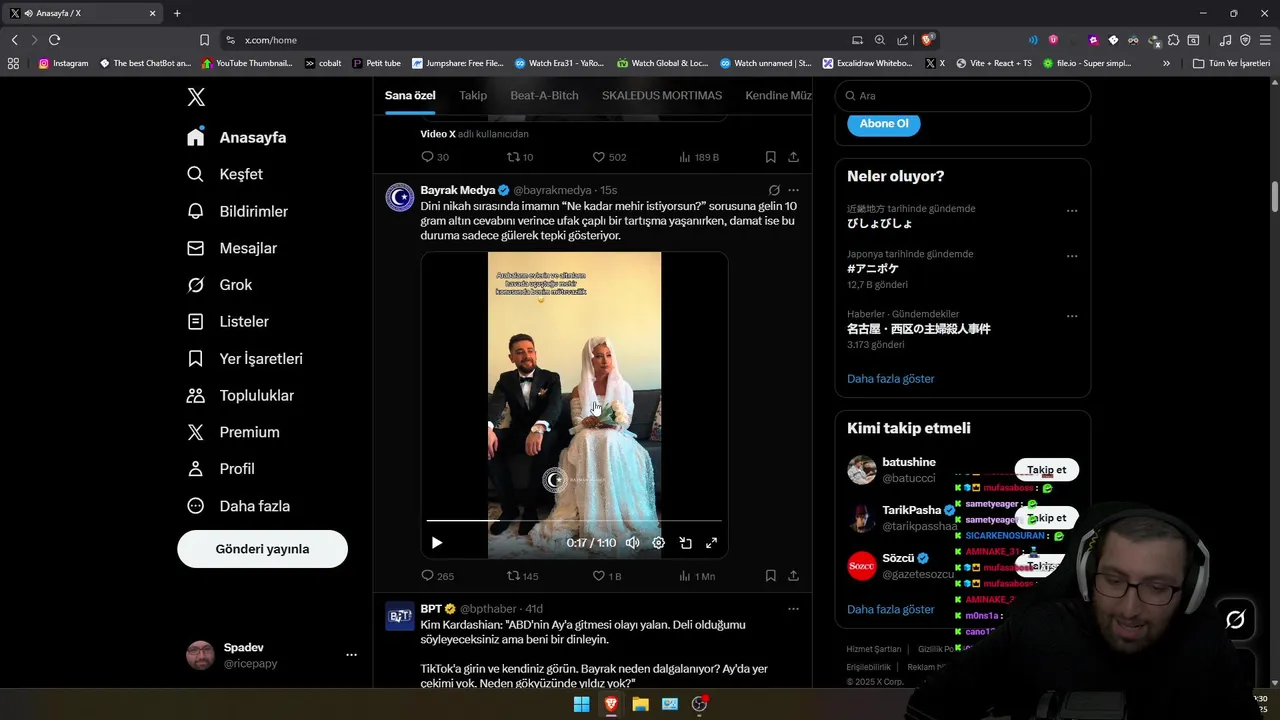Share the Bayrak Medya post
The height and width of the screenshot is (720, 1280).
794,576
